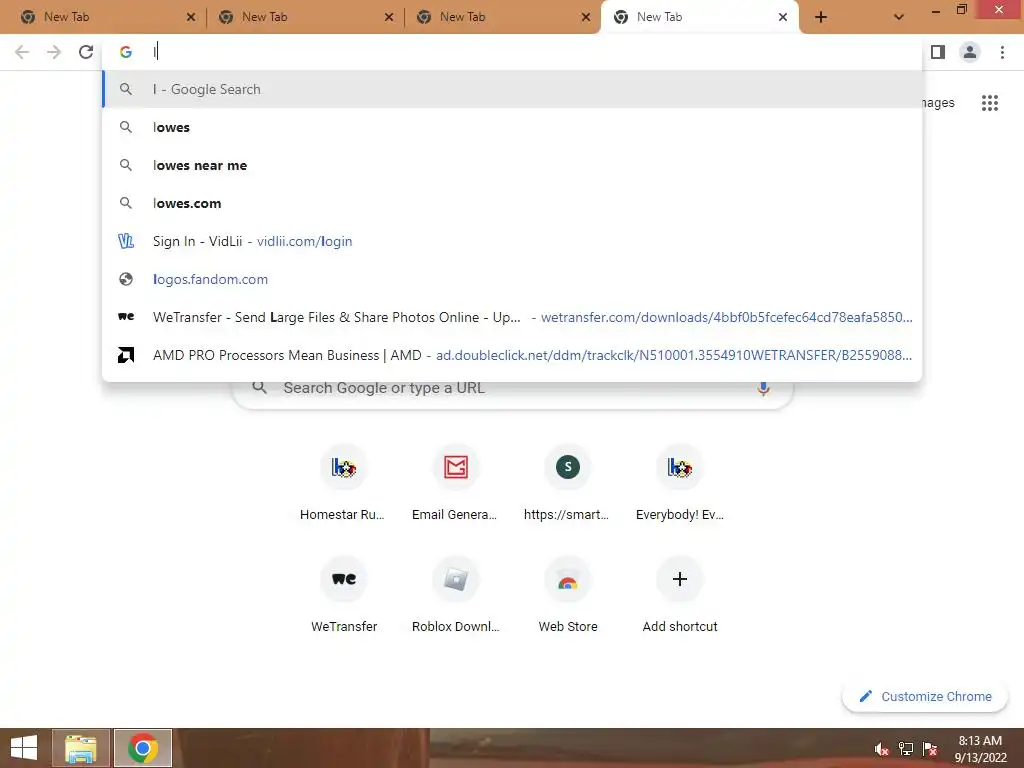Click the network tray icon
The image size is (1024, 768).
906,749
